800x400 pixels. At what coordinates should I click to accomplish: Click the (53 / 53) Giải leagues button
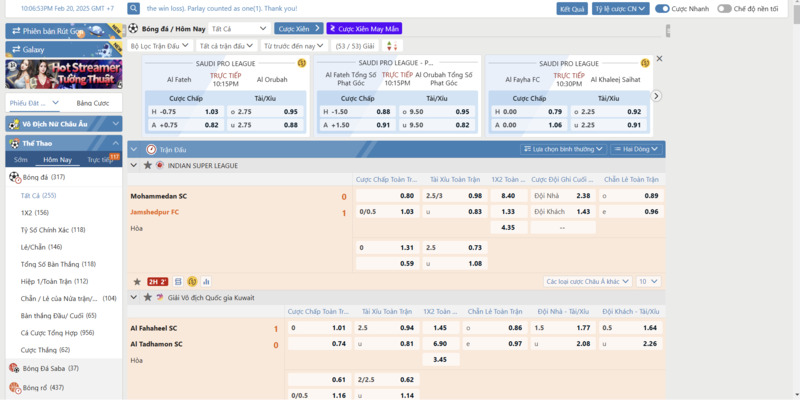click(355, 46)
